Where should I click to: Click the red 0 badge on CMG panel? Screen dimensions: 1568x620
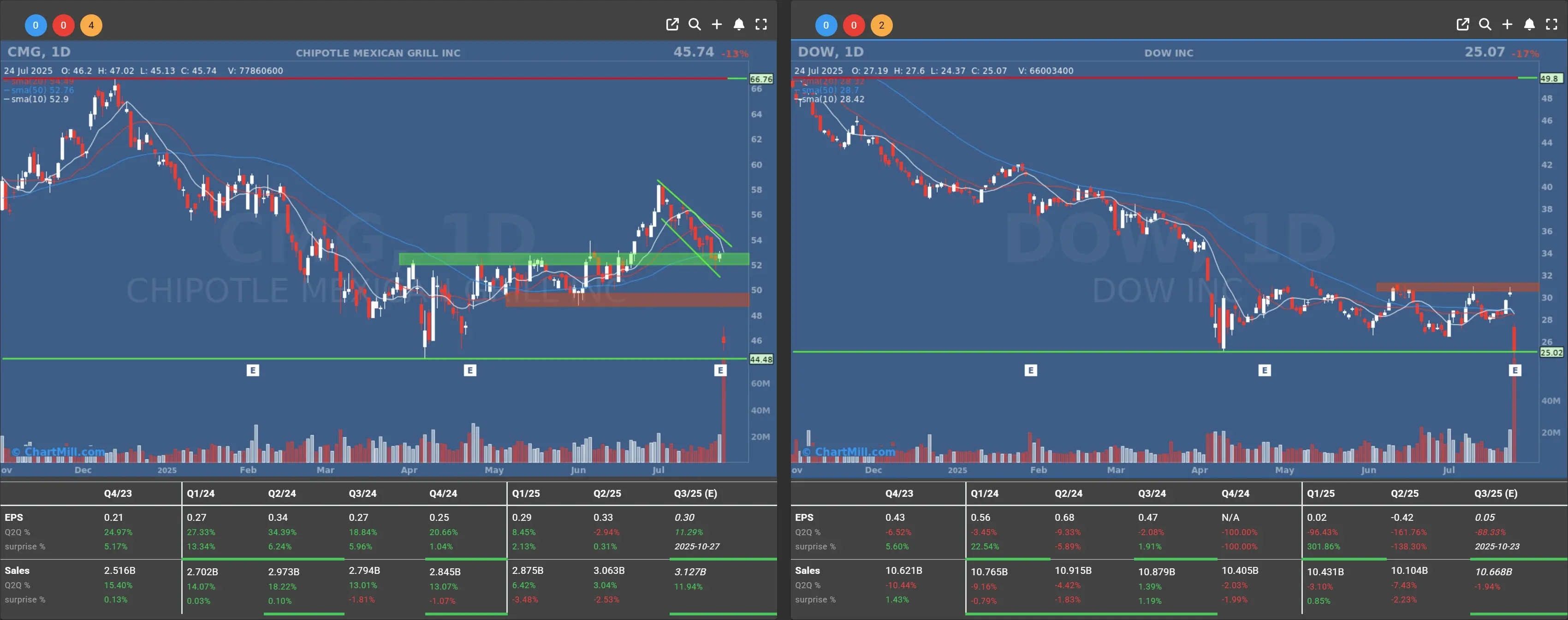(63, 25)
